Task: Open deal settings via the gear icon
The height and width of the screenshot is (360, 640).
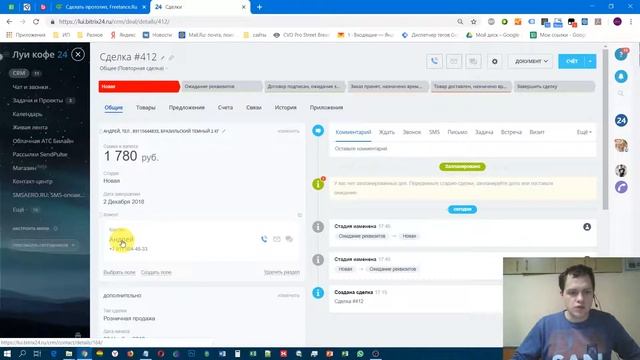Action: point(494,61)
